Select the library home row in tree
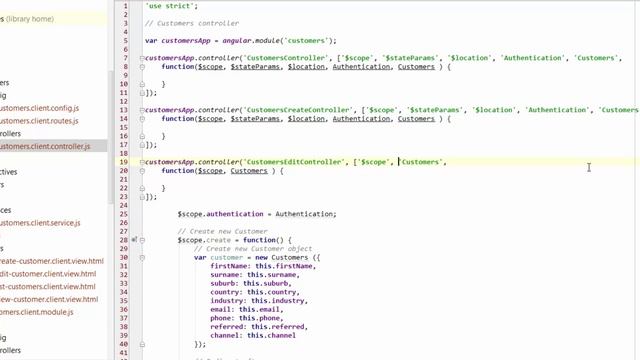Image resolution: width=640 pixels, height=360 pixels. 53,19
